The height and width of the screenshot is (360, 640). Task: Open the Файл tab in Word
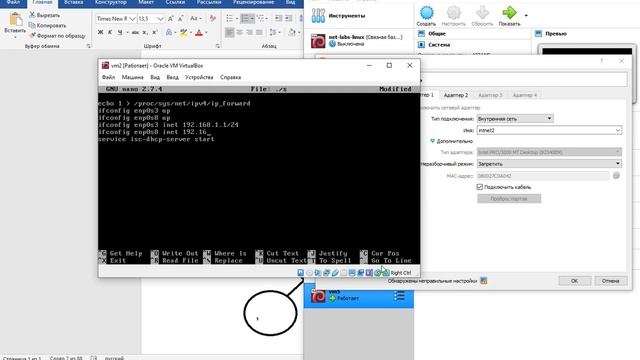(x=13, y=2)
